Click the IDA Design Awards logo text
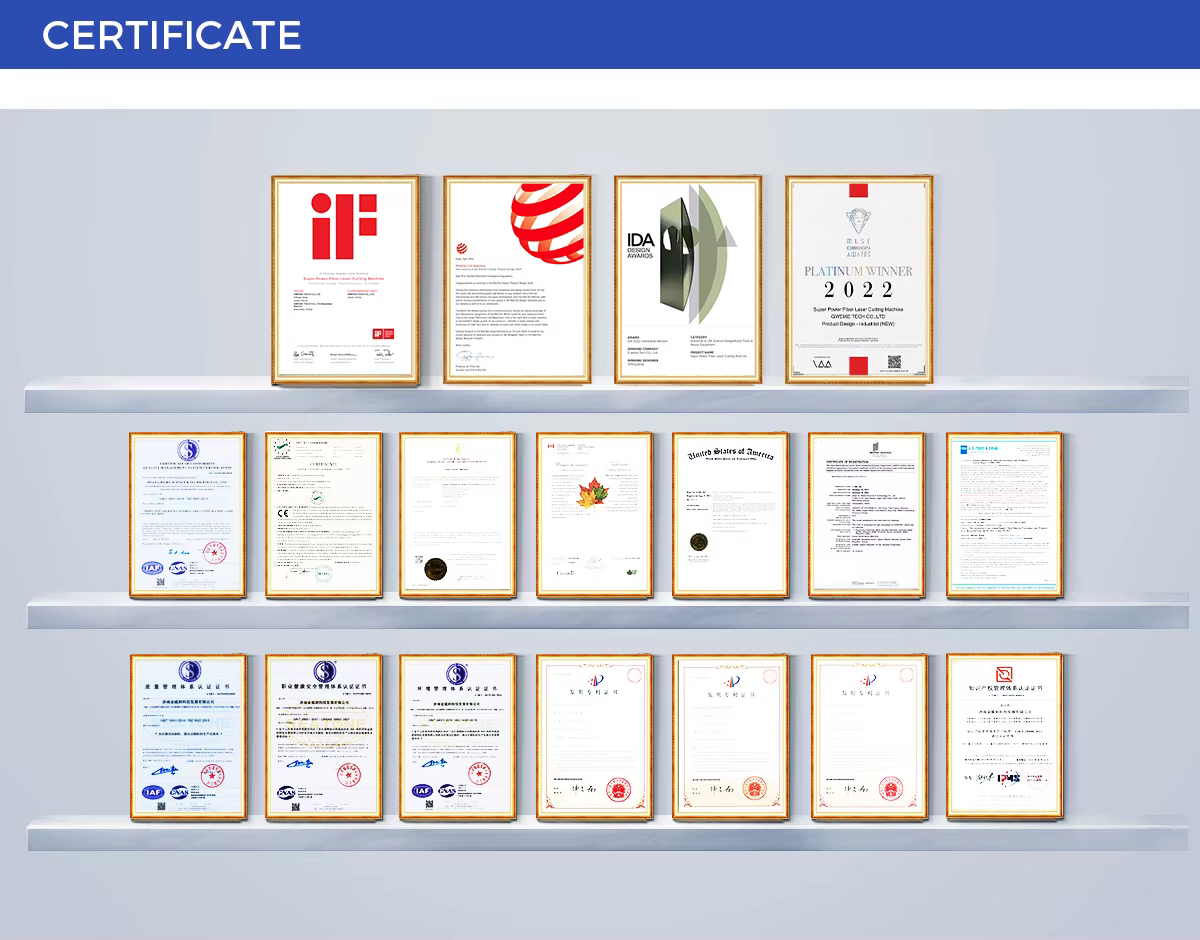 click(x=640, y=245)
